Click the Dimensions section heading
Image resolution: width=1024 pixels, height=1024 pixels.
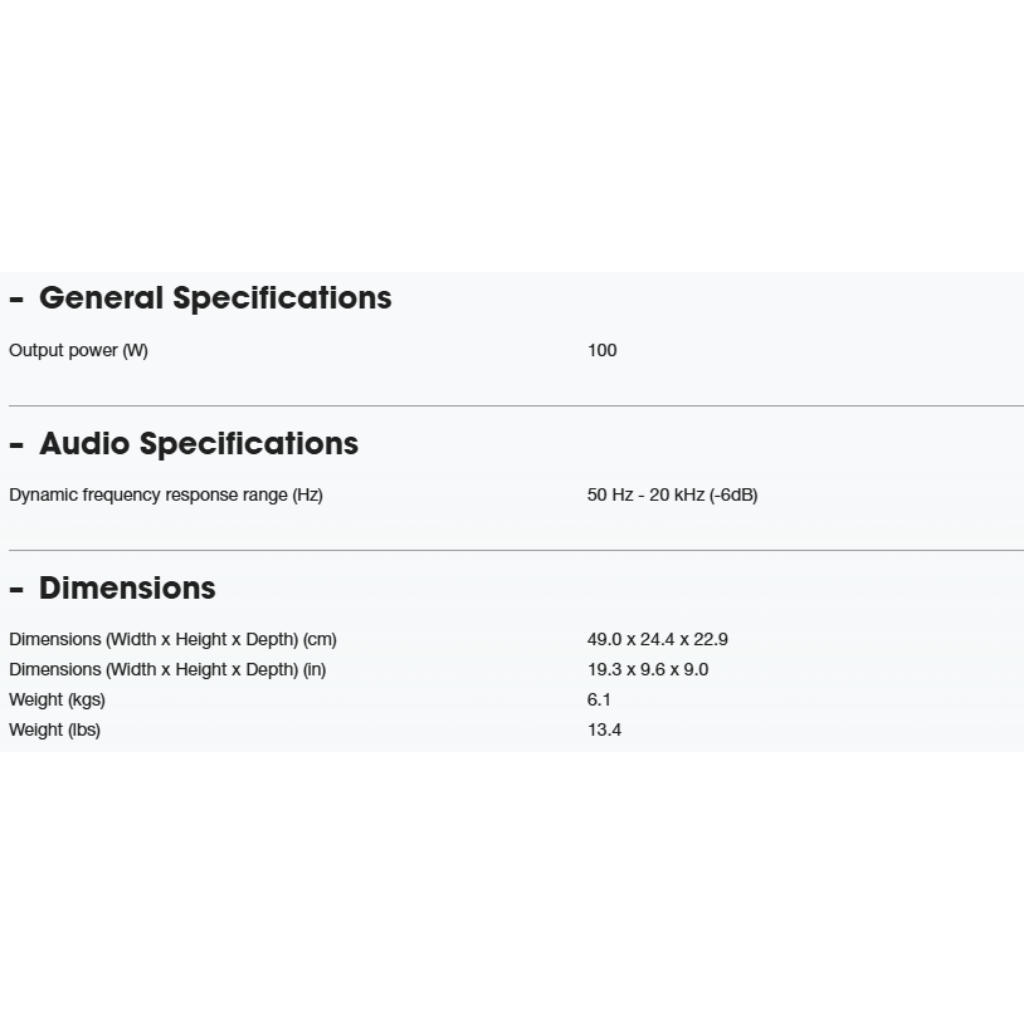pos(127,588)
